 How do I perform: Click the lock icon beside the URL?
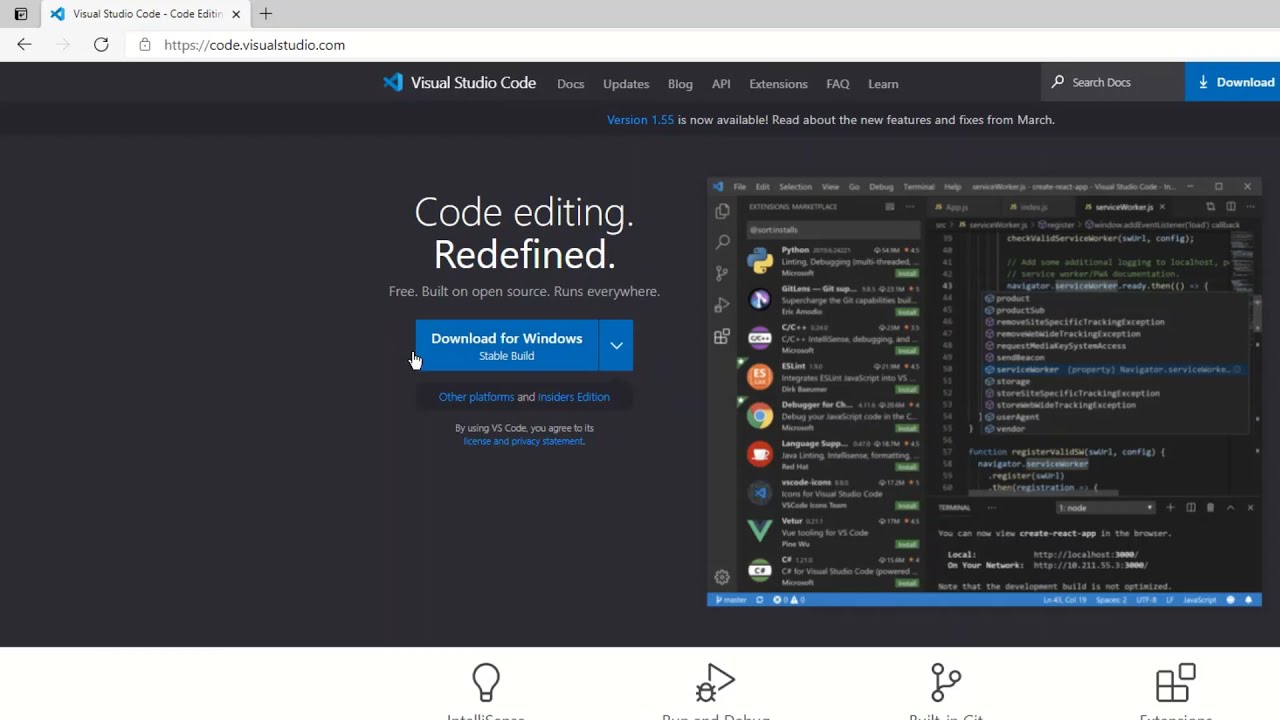145,45
